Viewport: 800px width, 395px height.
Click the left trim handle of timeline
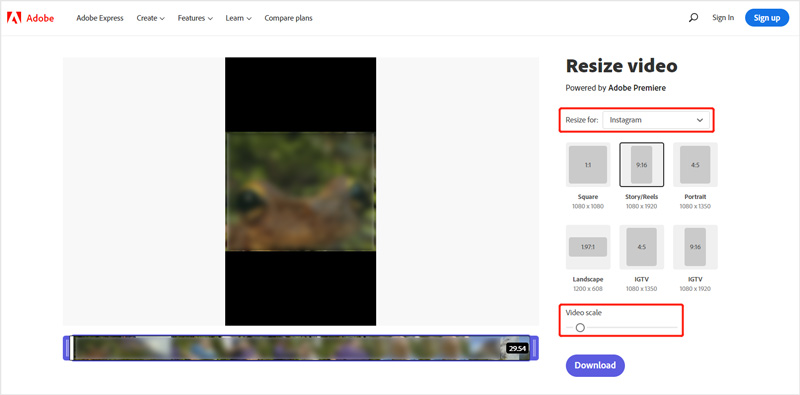pyautogui.click(x=67, y=348)
